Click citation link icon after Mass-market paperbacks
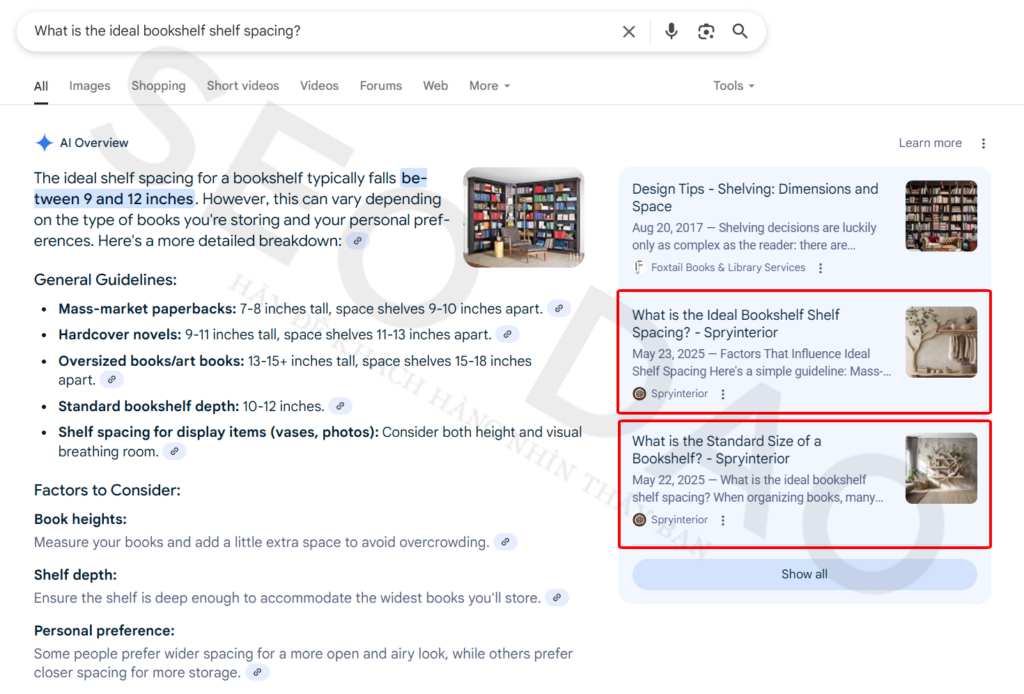The image size is (1024, 694). click(x=559, y=309)
